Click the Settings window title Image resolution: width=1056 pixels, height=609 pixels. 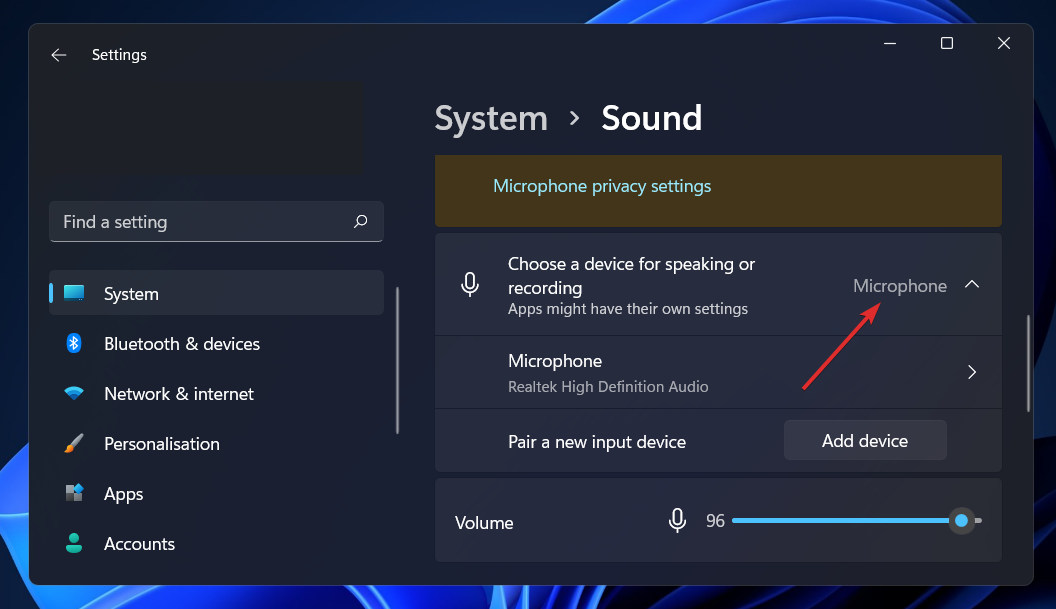[119, 55]
